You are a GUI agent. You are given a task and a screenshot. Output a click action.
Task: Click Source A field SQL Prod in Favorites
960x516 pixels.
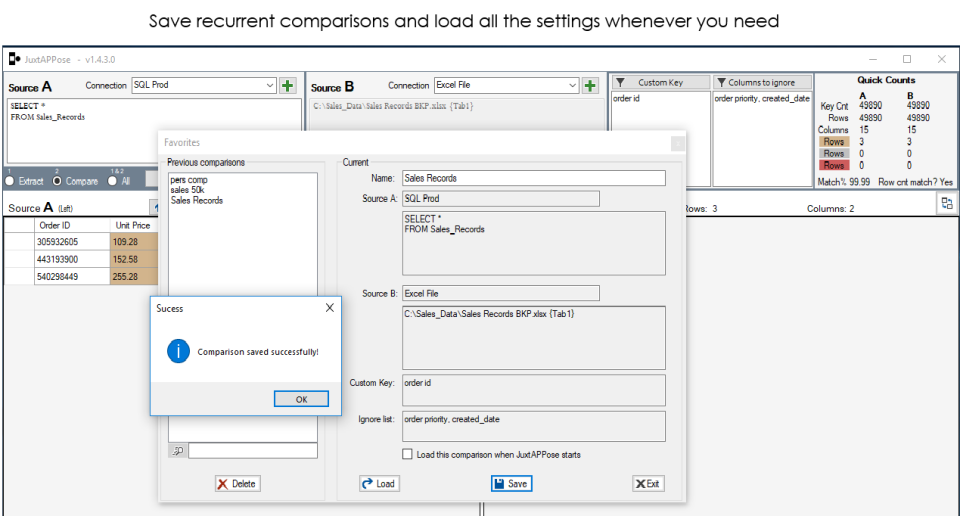[501, 198]
